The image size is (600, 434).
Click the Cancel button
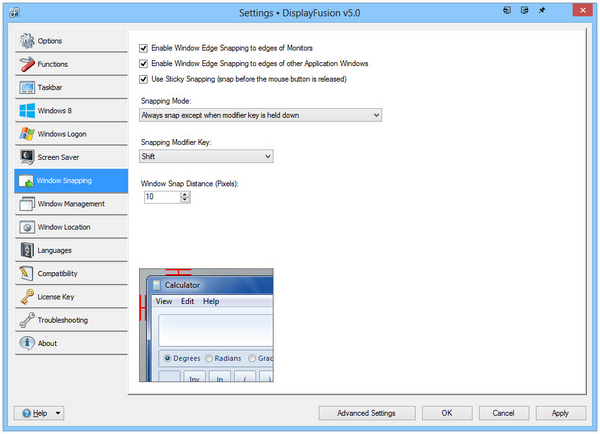pos(504,413)
